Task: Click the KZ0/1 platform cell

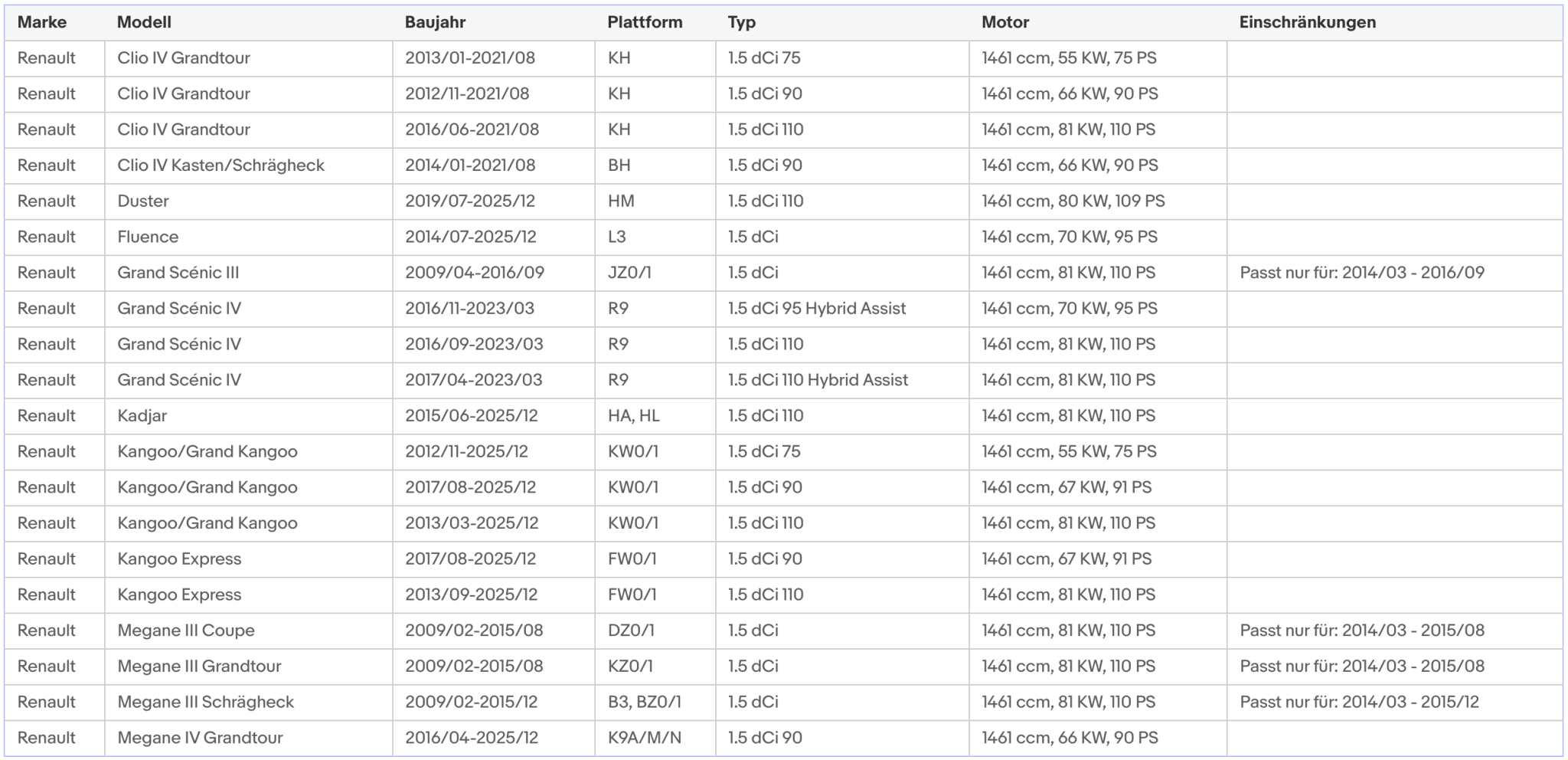Action: pyautogui.click(x=655, y=667)
